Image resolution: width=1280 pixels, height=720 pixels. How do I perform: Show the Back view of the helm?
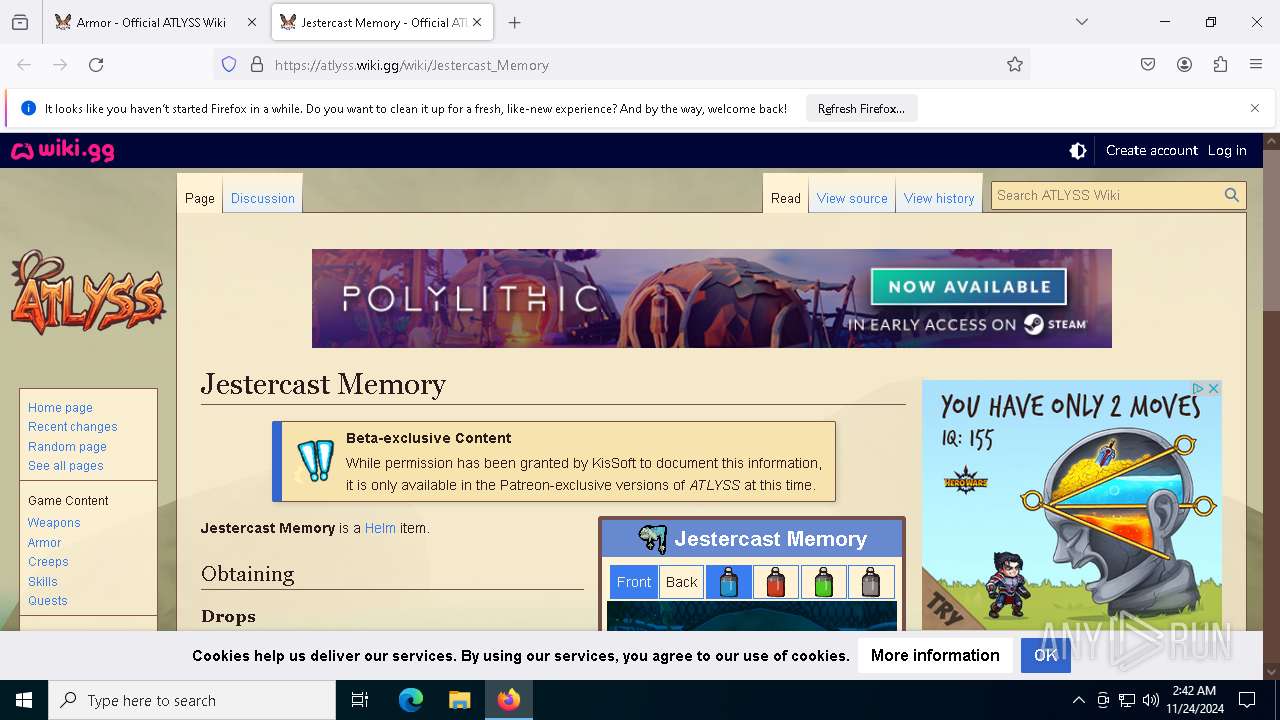click(682, 582)
